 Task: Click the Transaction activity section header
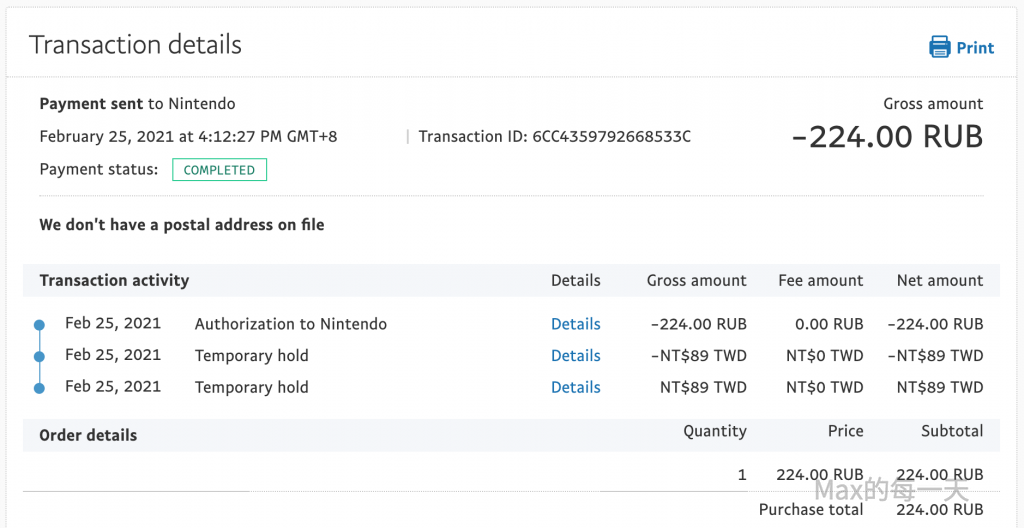tap(114, 281)
